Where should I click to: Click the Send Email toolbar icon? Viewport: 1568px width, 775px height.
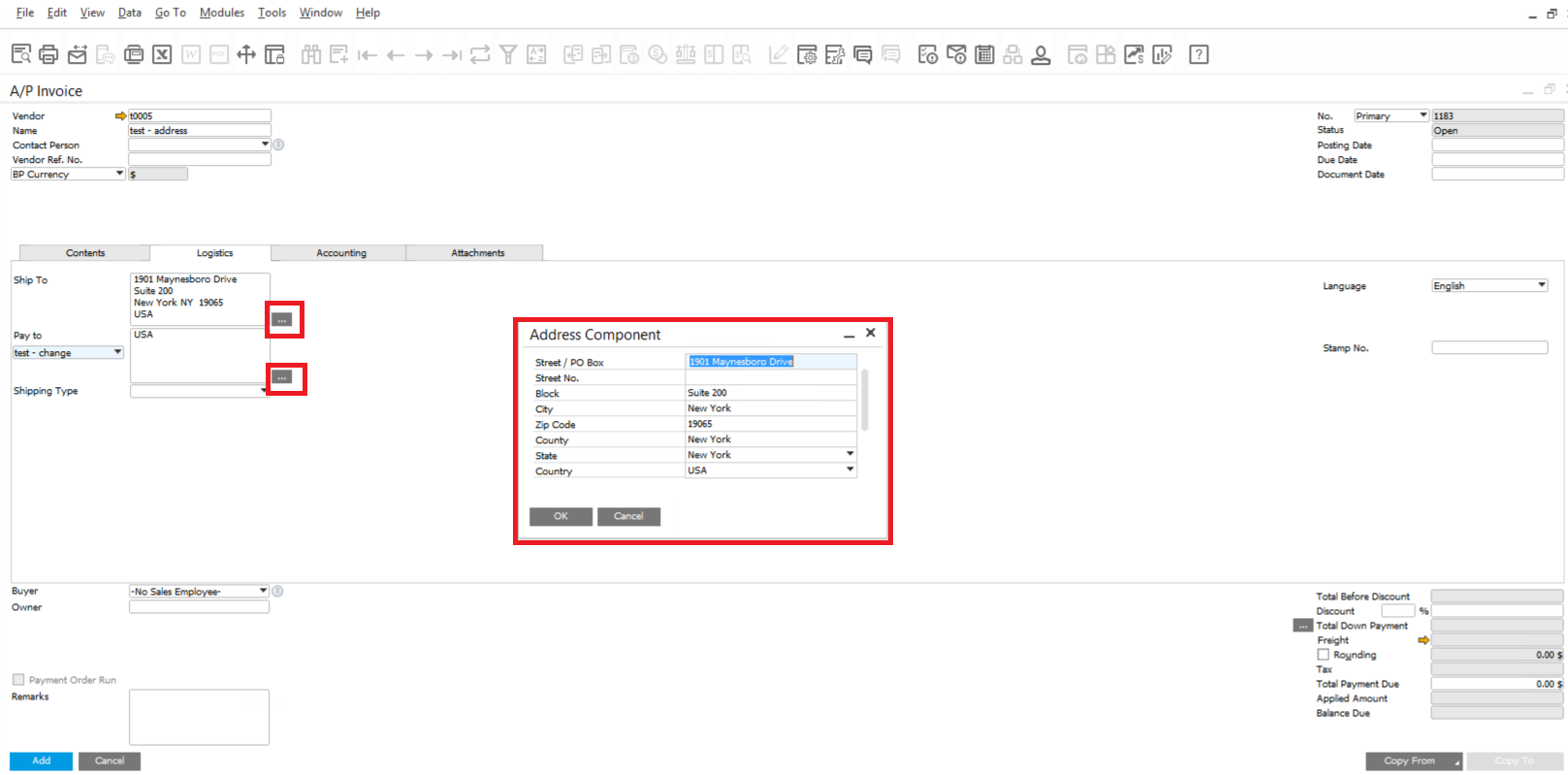pos(78,55)
